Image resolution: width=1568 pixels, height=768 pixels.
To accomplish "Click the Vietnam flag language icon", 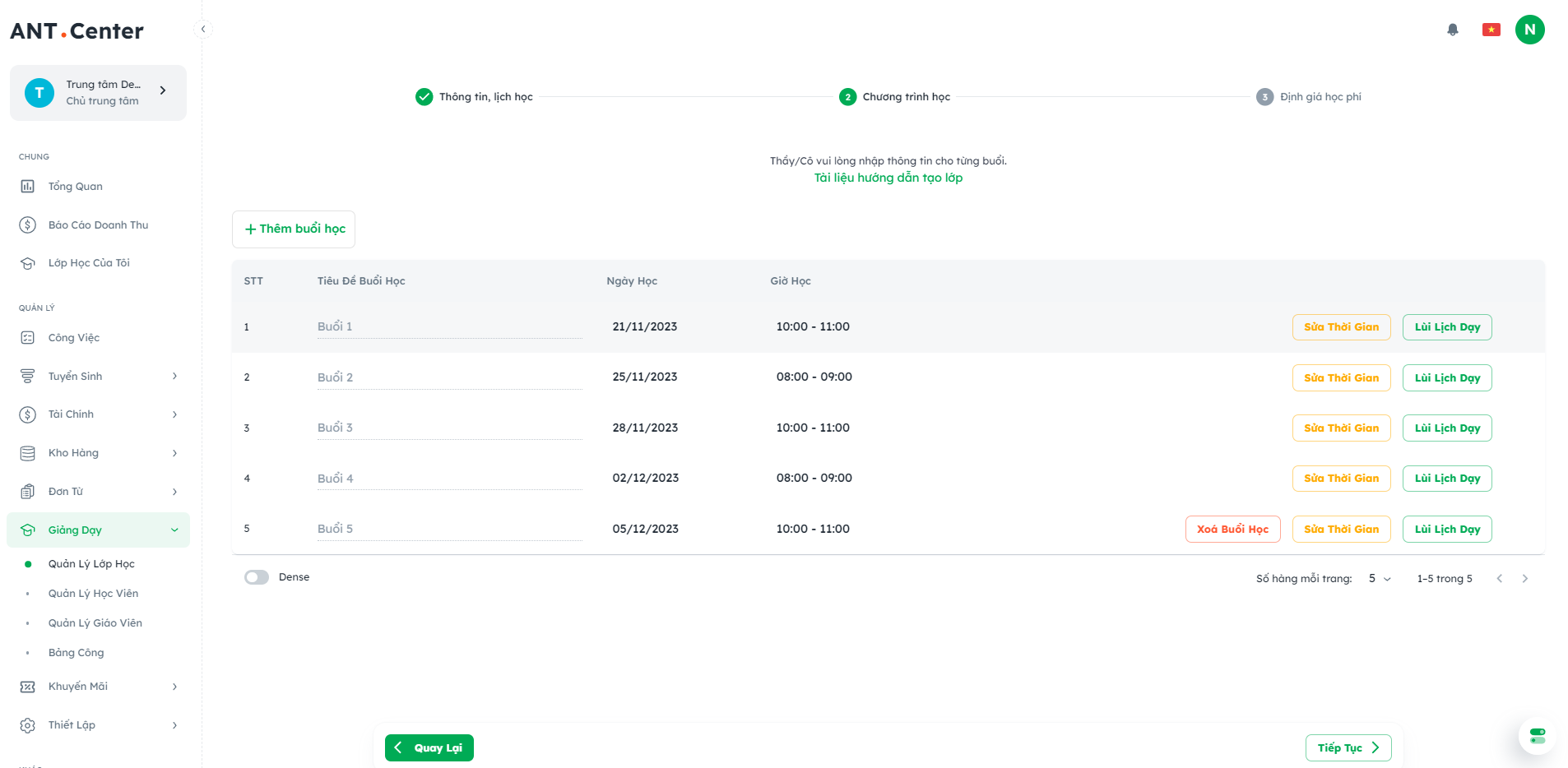I will pos(1491,30).
